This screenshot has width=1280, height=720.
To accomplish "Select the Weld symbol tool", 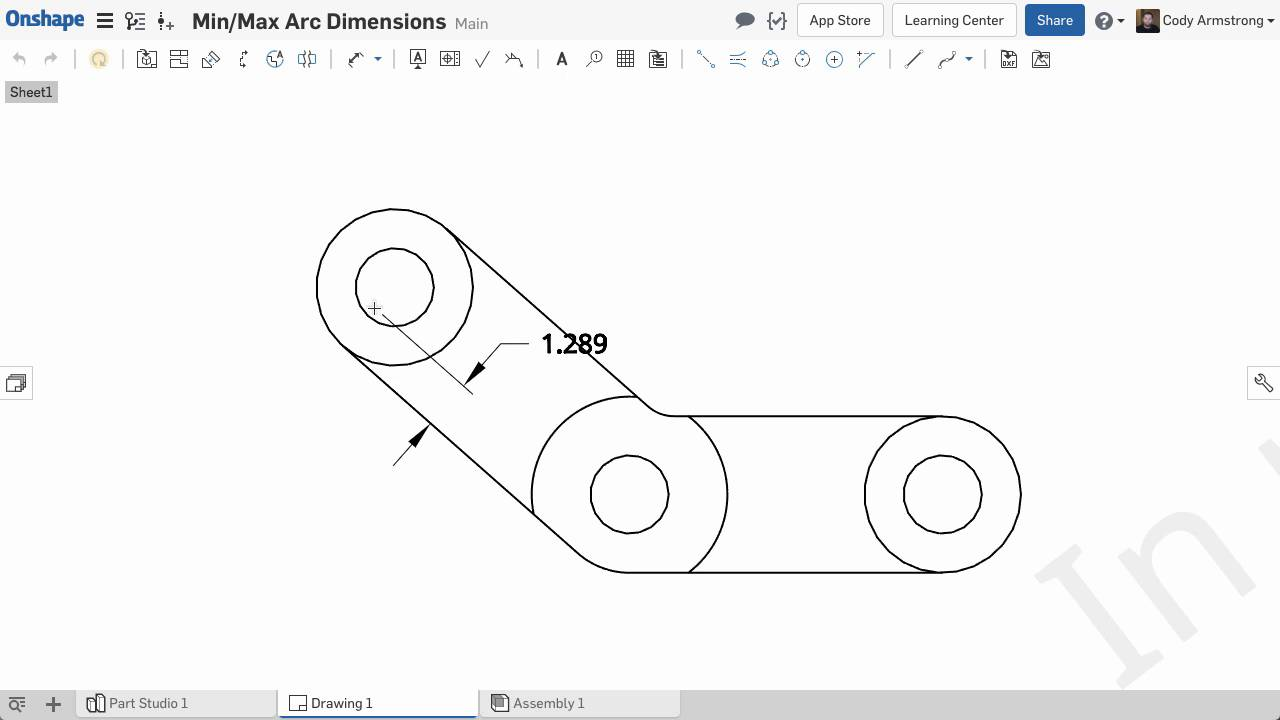I will click(514, 60).
